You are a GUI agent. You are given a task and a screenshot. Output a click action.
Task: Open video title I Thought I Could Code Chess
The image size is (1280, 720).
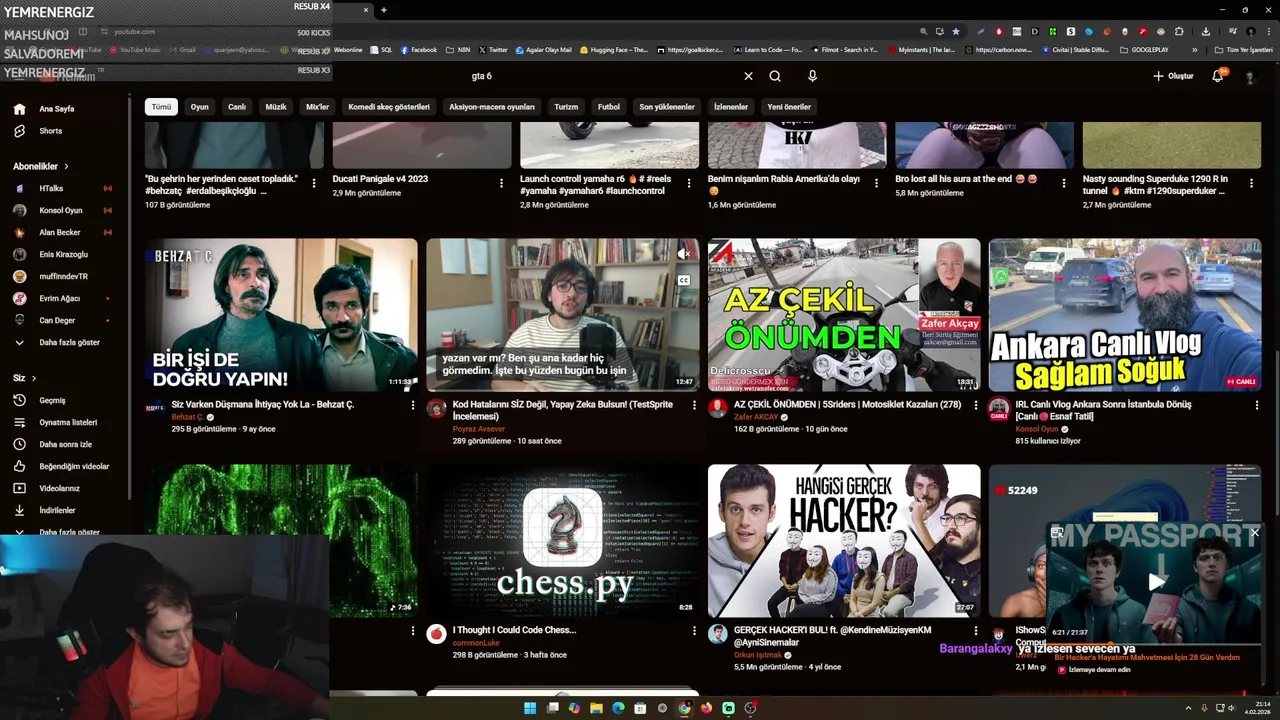(x=515, y=630)
